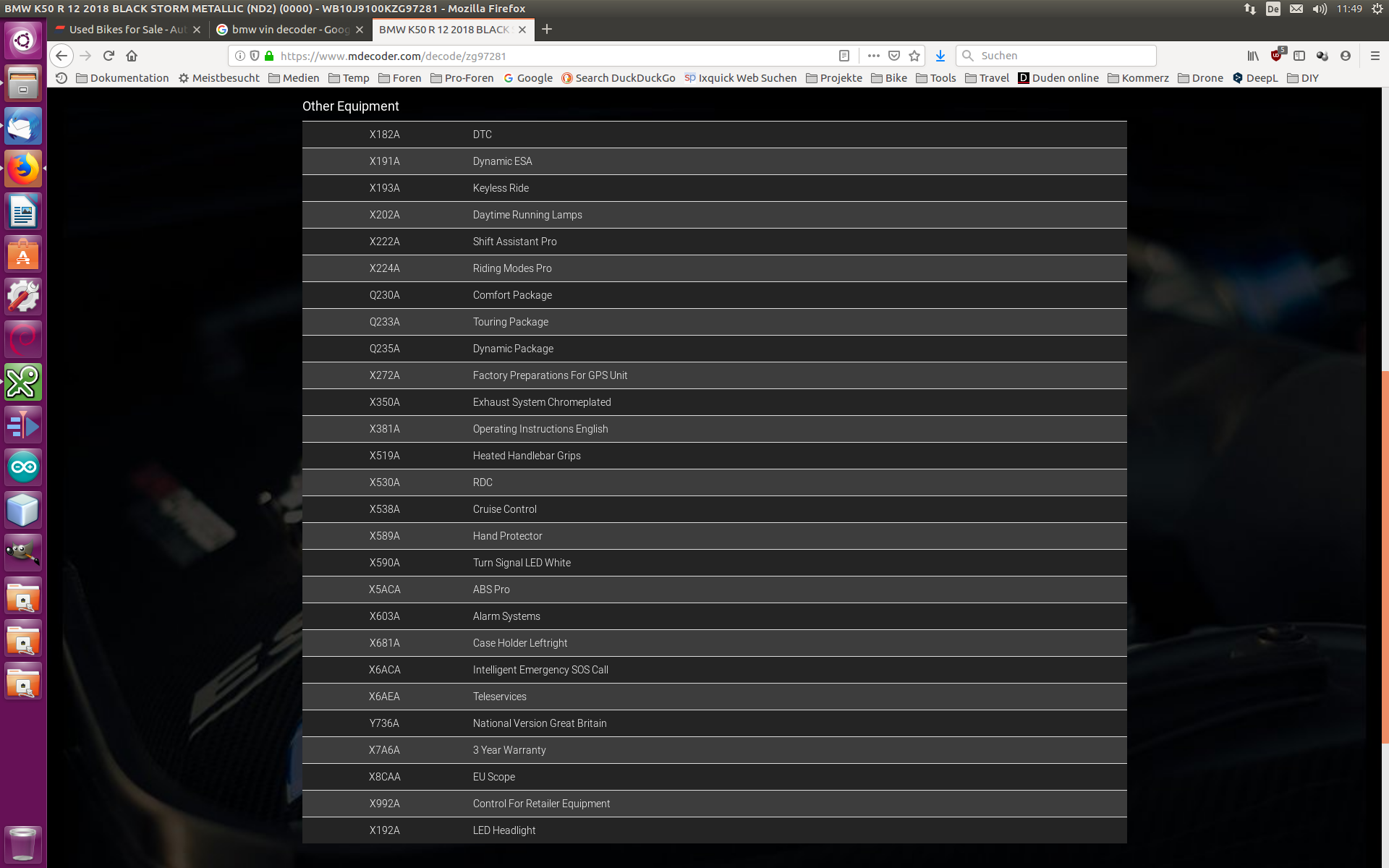
Task: Bookmark this page with star icon
Action: pos(914,56)
